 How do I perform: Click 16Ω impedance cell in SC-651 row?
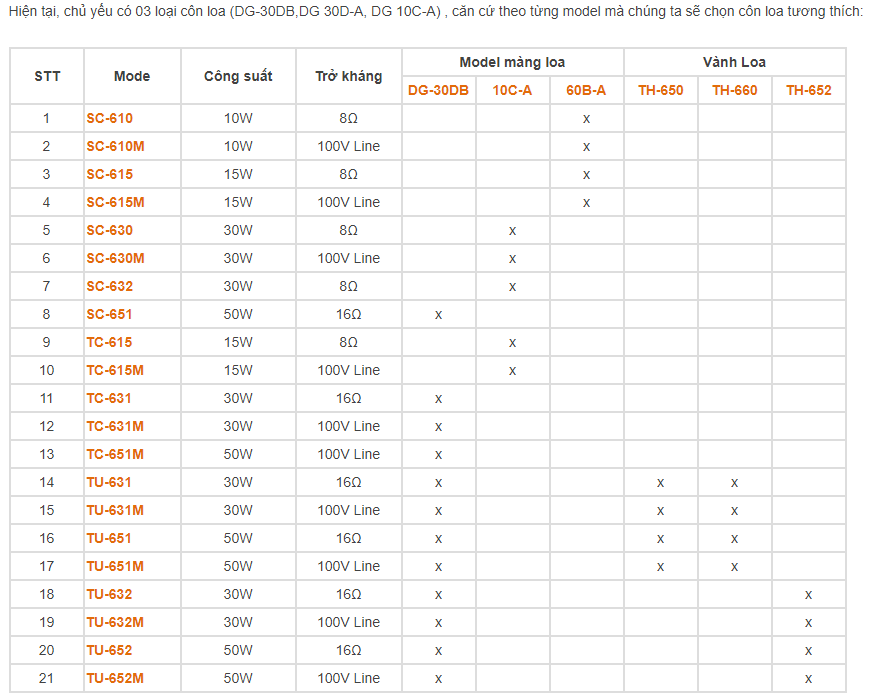(x=349, y=315)
